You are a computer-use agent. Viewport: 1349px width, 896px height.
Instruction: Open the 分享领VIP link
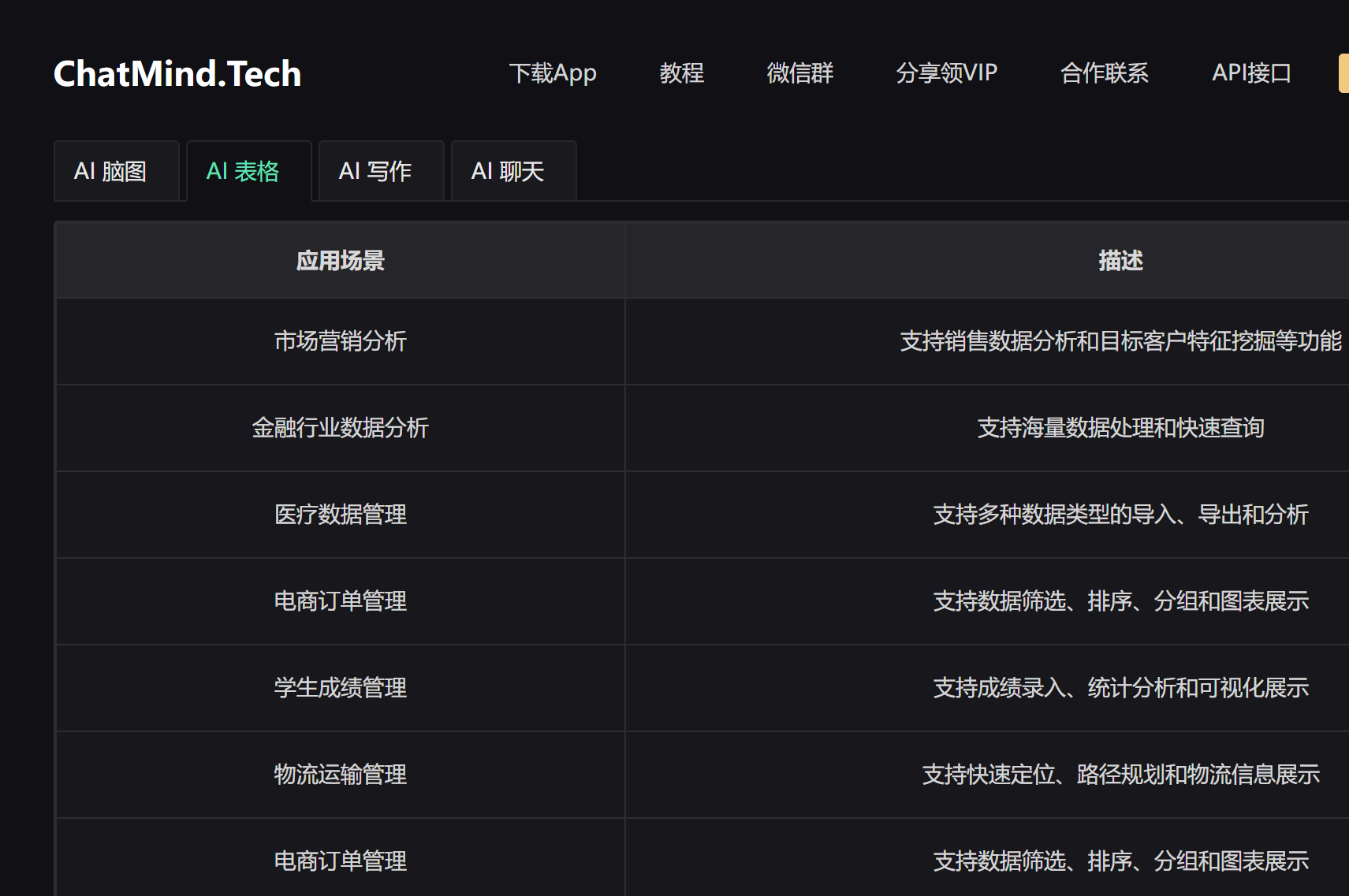pos(946,73)
